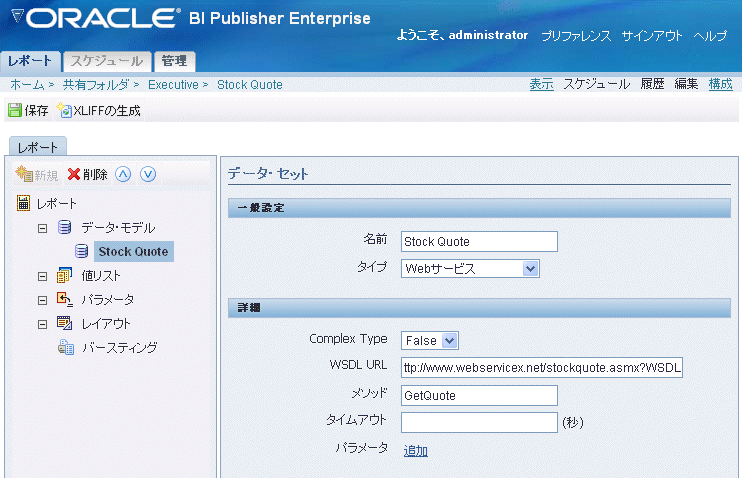Go to 共有フォルダ breadcrumb
Screen dimensions: 742x478
pyautogui.click(x=96, y=85)
